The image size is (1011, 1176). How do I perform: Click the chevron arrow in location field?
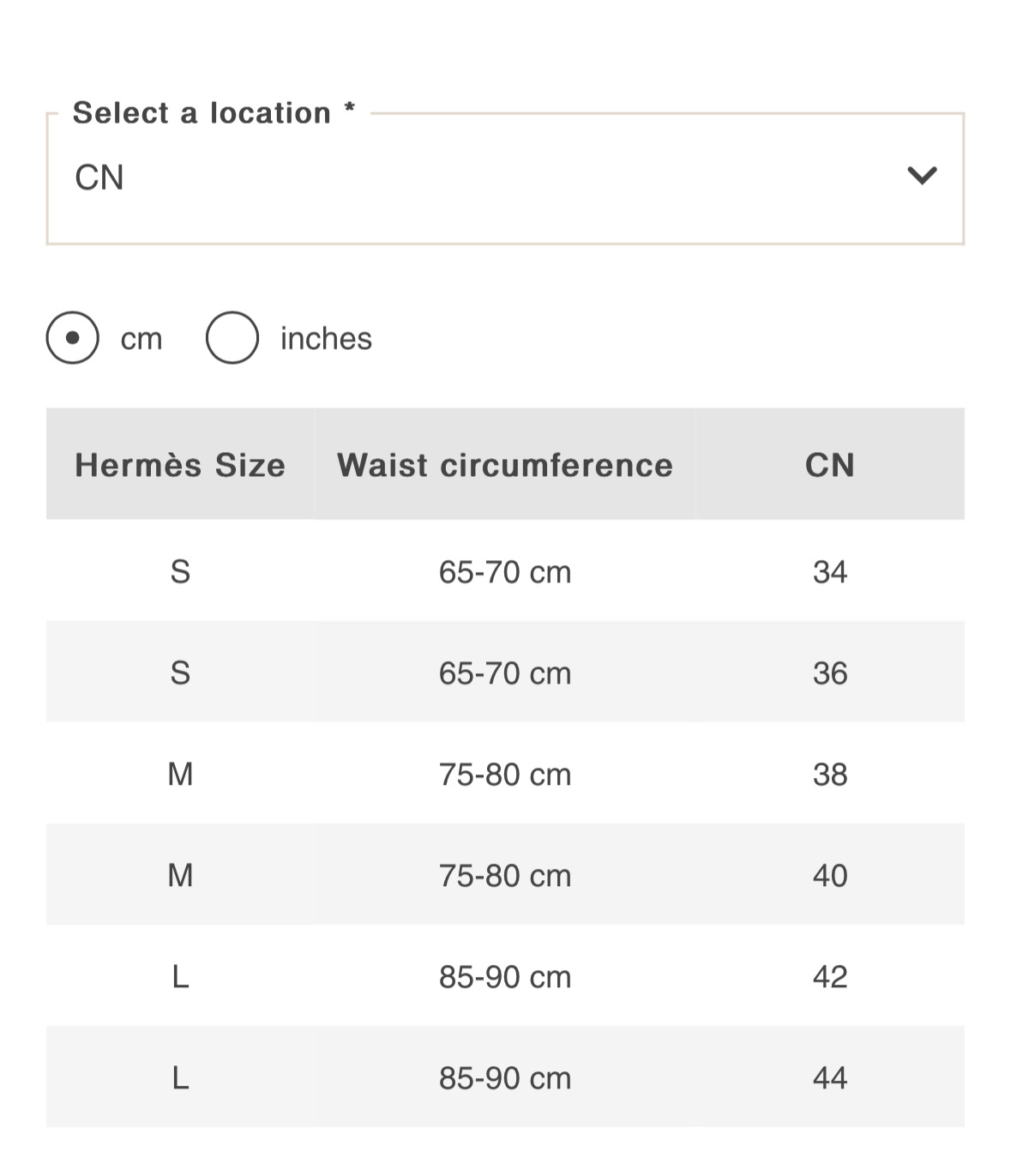click(x=922, y=176)
